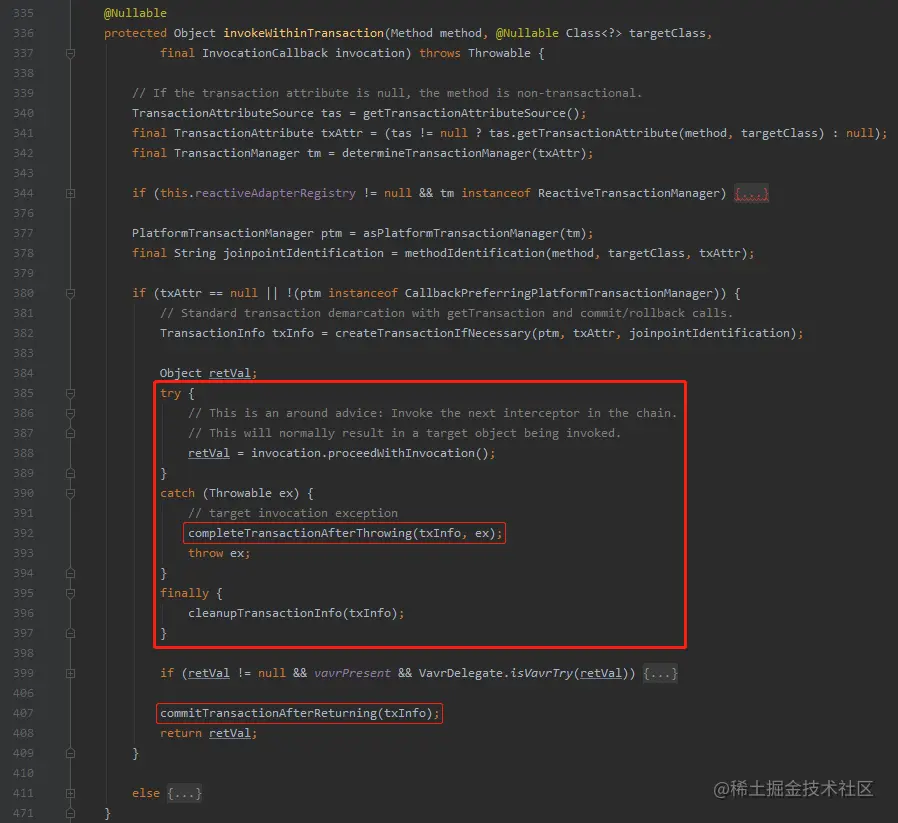
Task: Expand the folded else block at line 411
Action: tap(70, 793)
